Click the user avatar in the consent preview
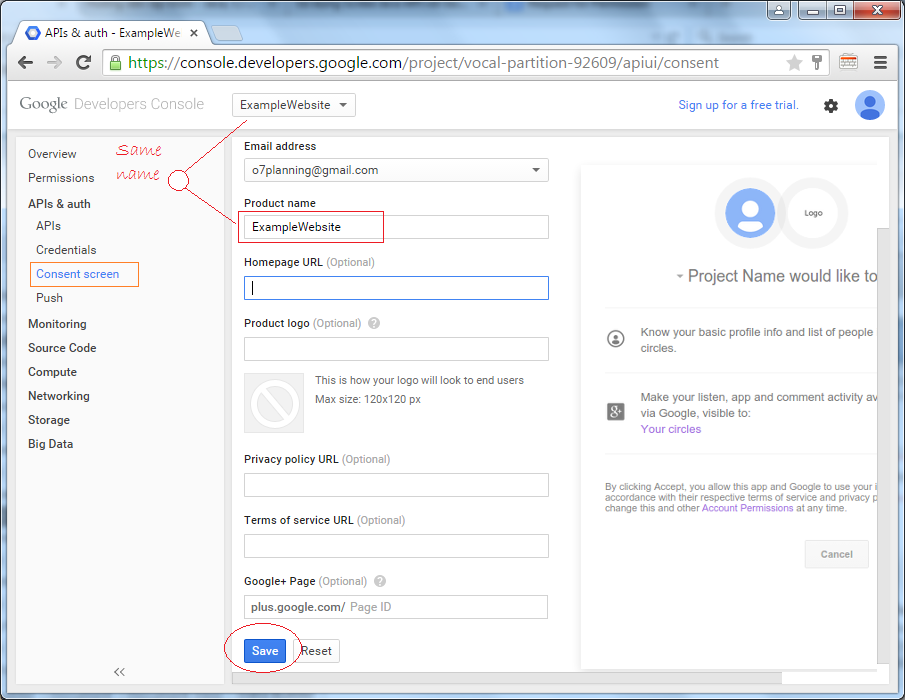 click(x=750, y=213)
